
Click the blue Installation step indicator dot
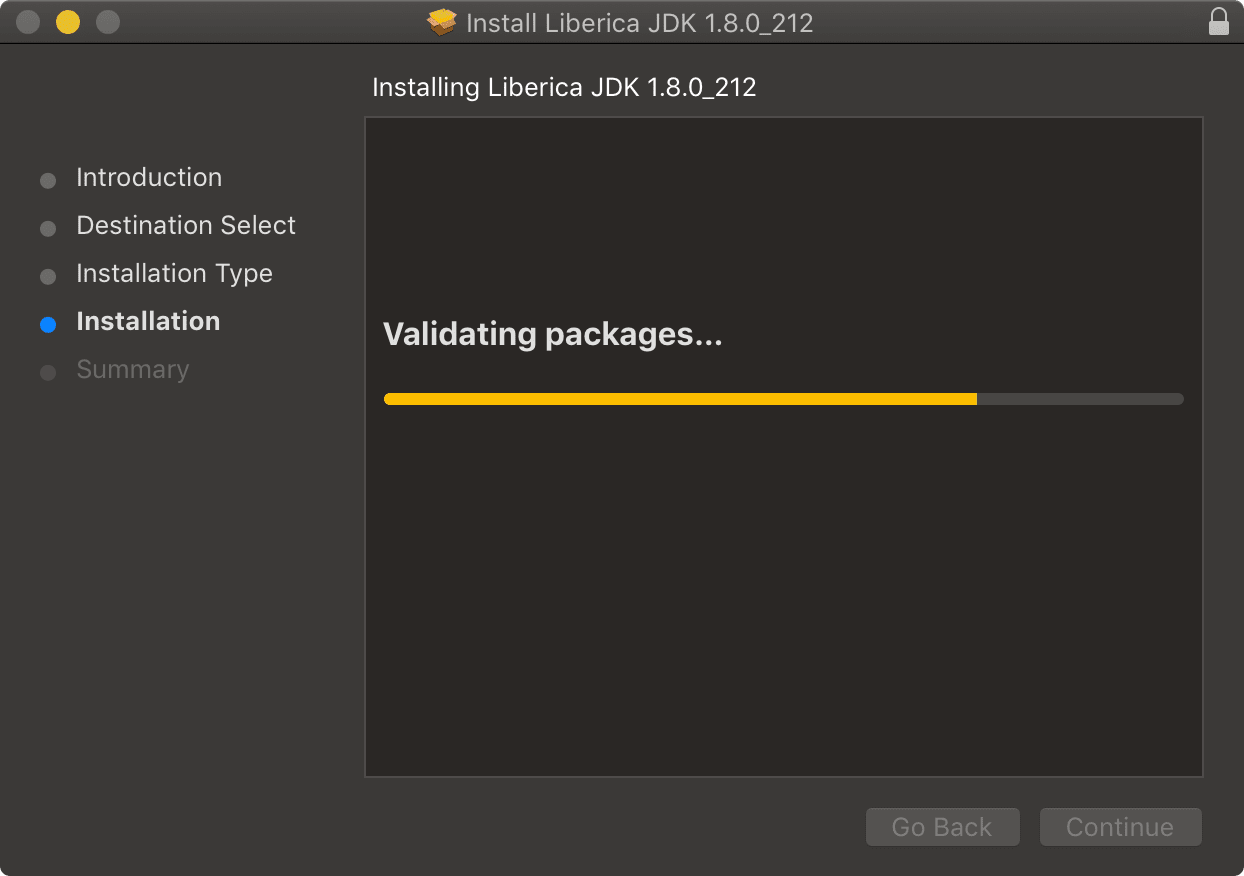coord(48,324)
